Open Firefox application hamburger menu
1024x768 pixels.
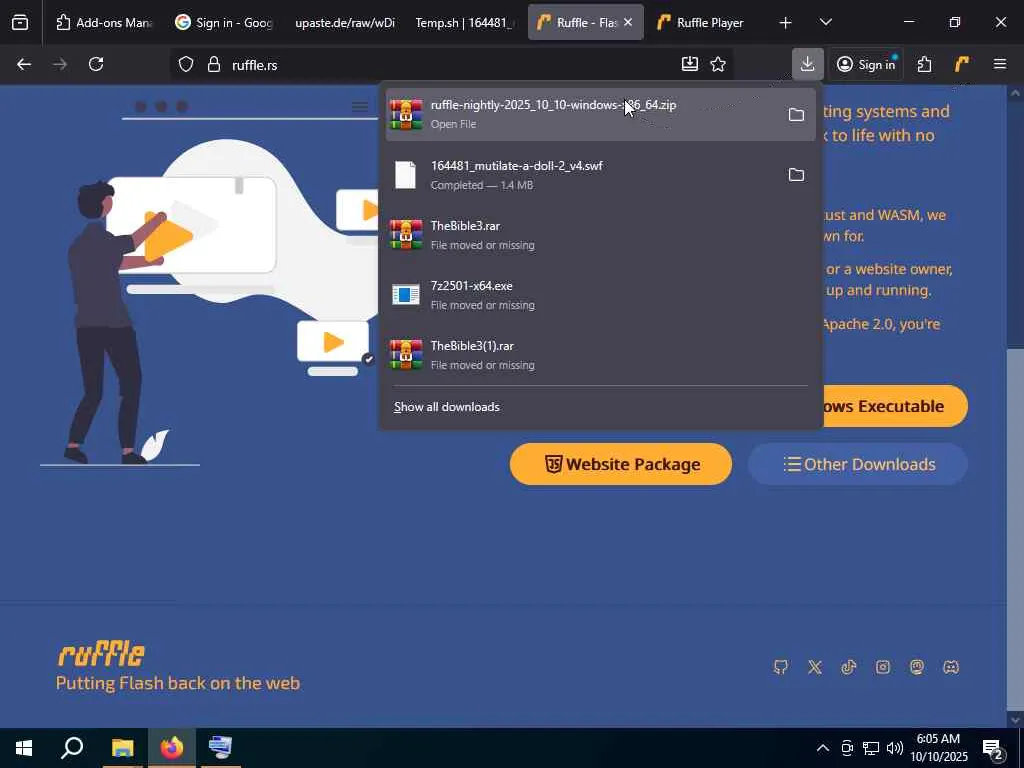click(x=1000, y=64)
